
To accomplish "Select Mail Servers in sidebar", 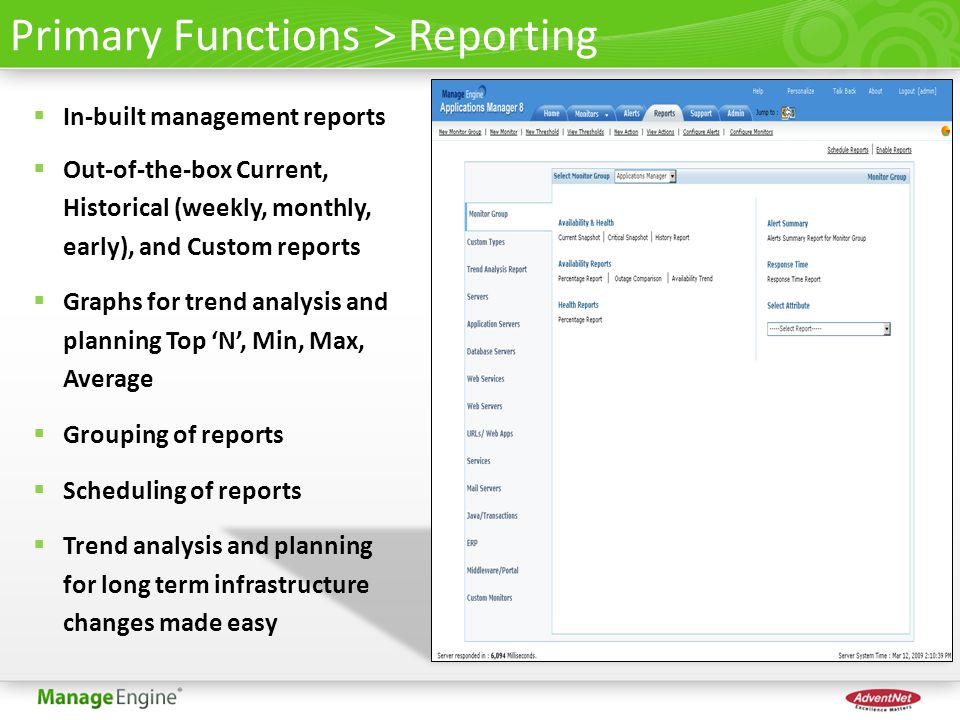I will [484, 489].
